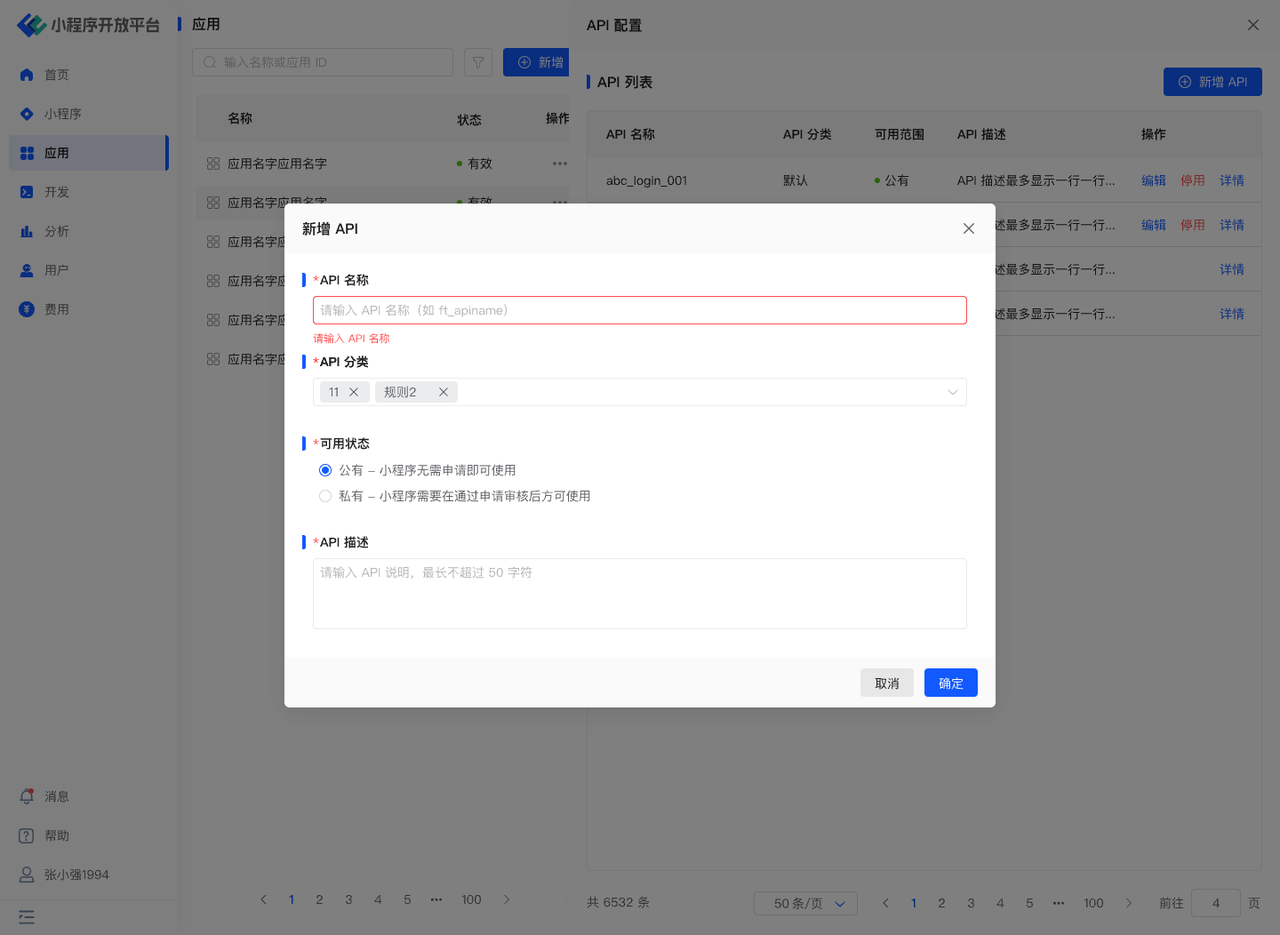Click the 张小强1994 user profile icon
This screenshot has width=1280, height=935.
(27, 874)
